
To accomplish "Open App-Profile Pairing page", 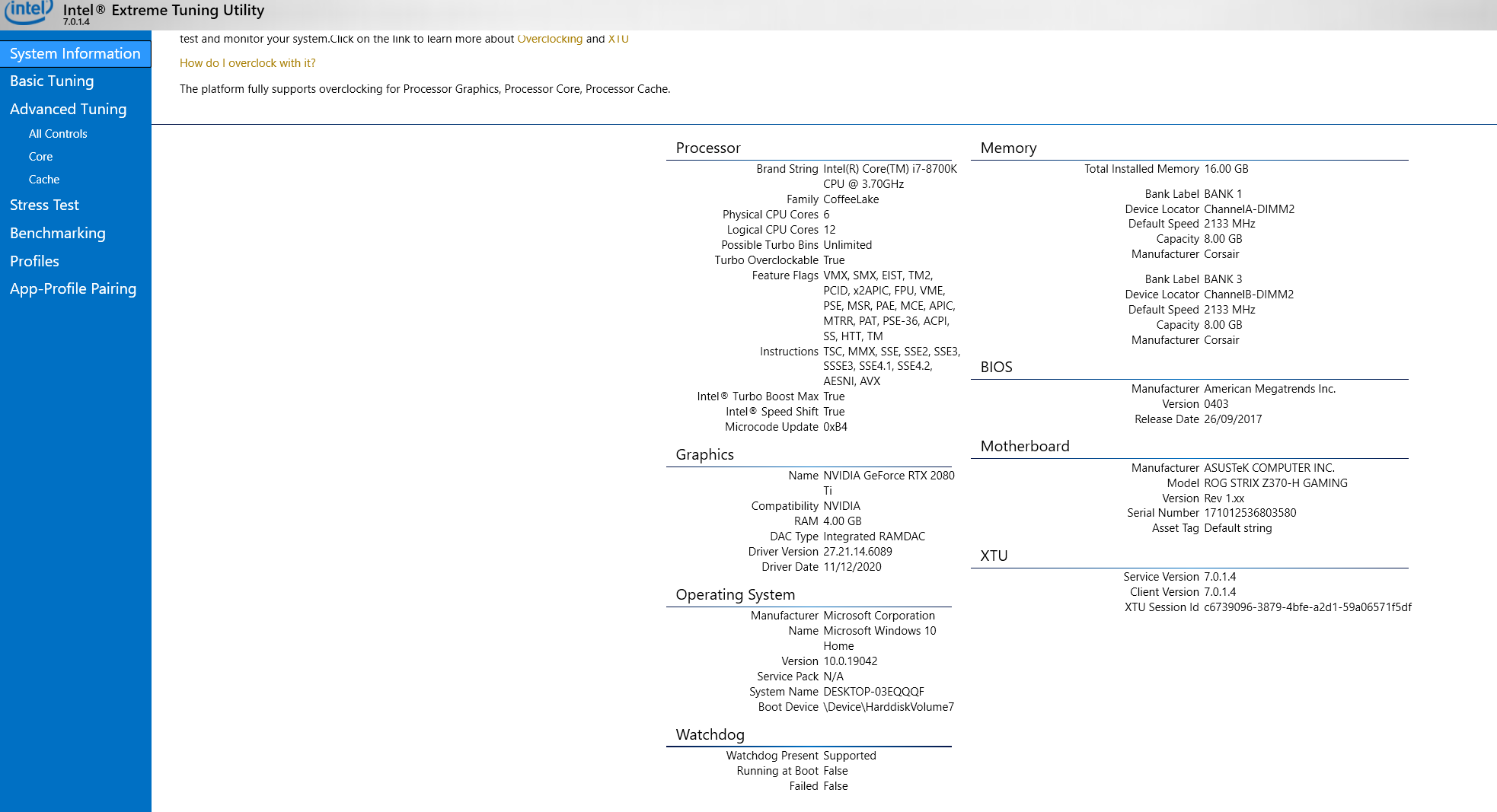I will 72,288.
